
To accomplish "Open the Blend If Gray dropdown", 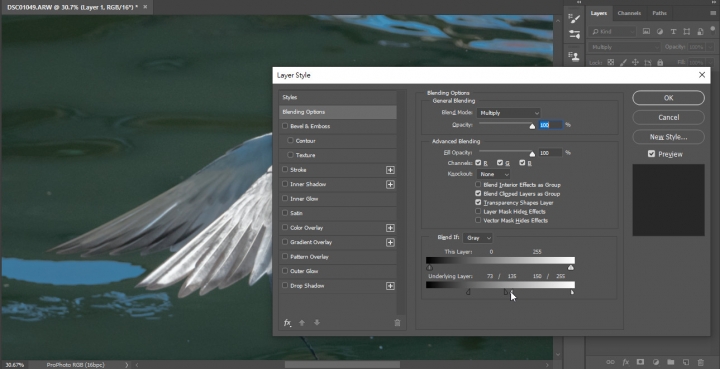I will coord(478,238).
